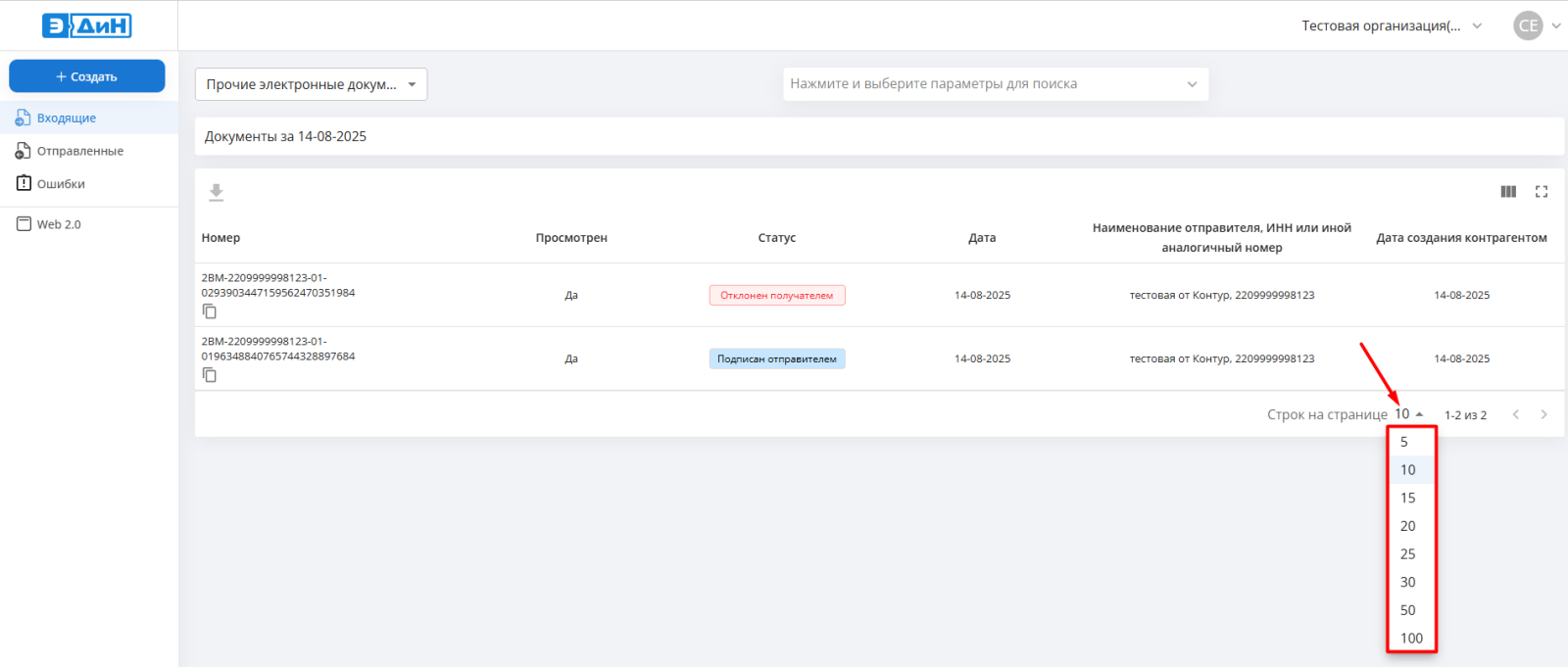
Task: Expand the Тестовая организация selector
Action: point(1391,25)
